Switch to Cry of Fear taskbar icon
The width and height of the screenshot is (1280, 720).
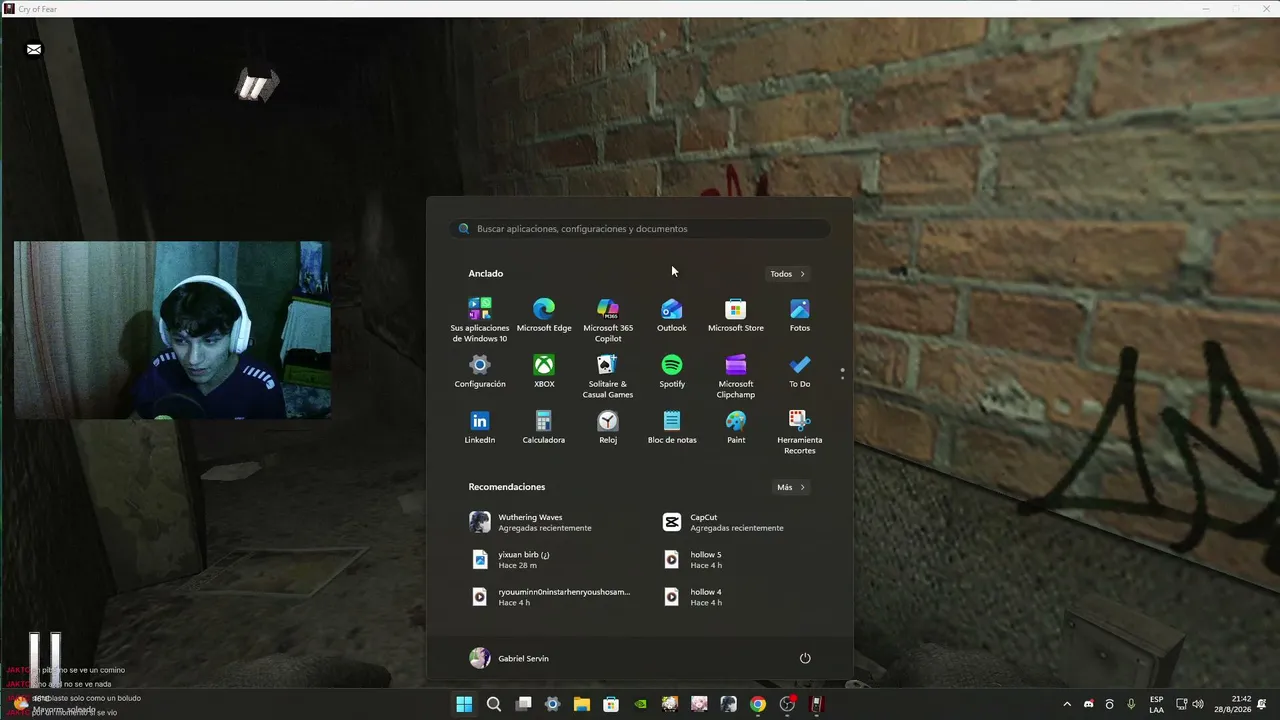click(817, 704)
